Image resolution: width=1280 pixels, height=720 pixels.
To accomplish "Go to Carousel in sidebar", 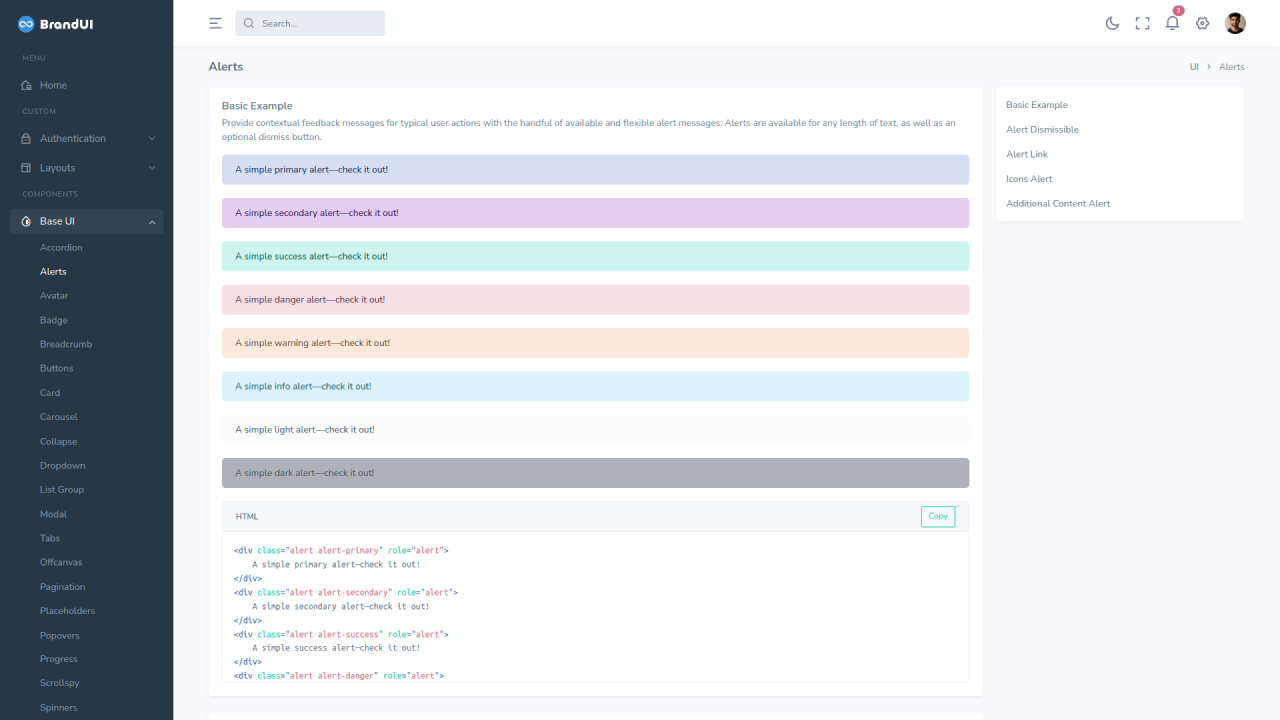I will click(x=59, y=416).
